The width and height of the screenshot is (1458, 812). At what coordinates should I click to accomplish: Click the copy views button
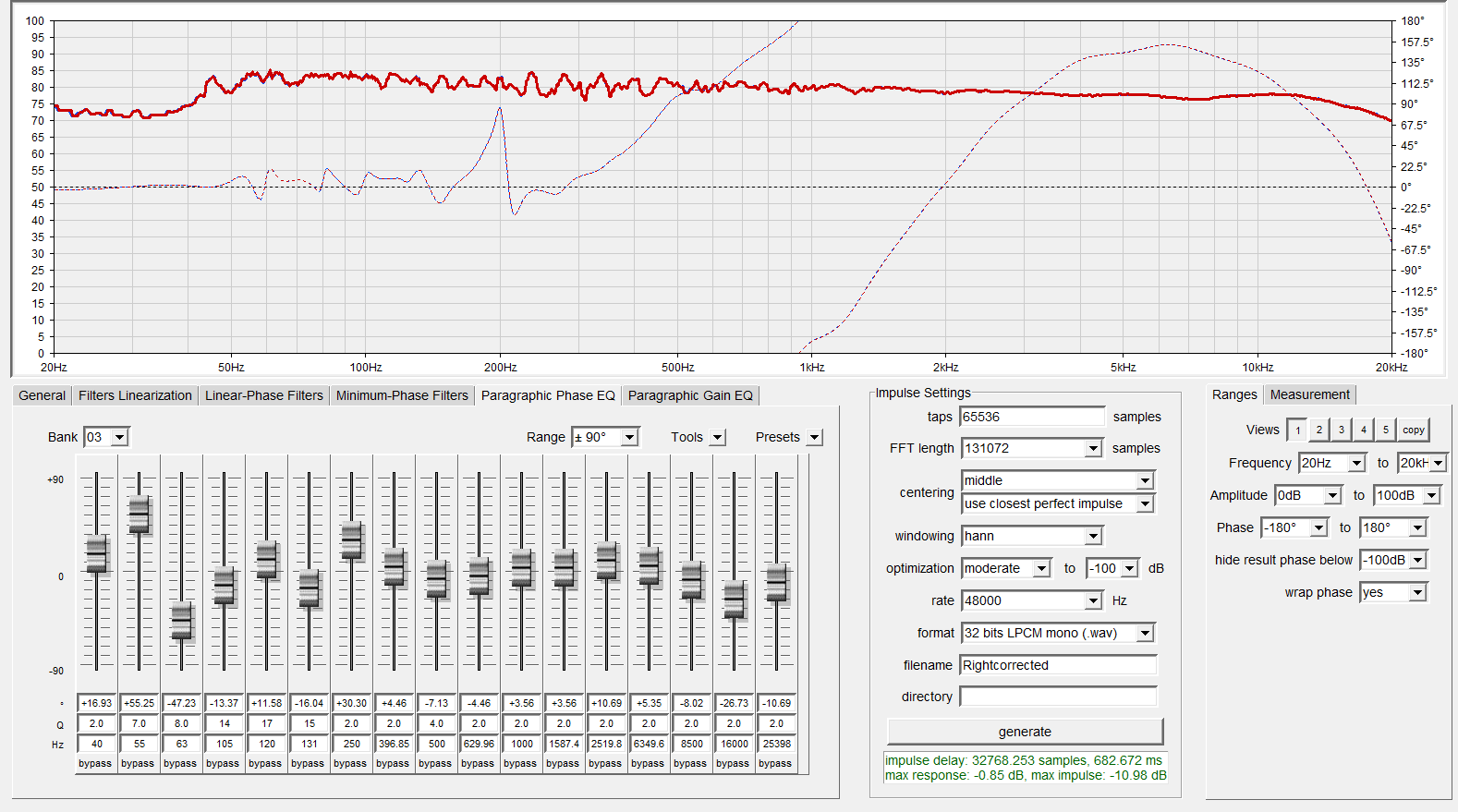1413,430
